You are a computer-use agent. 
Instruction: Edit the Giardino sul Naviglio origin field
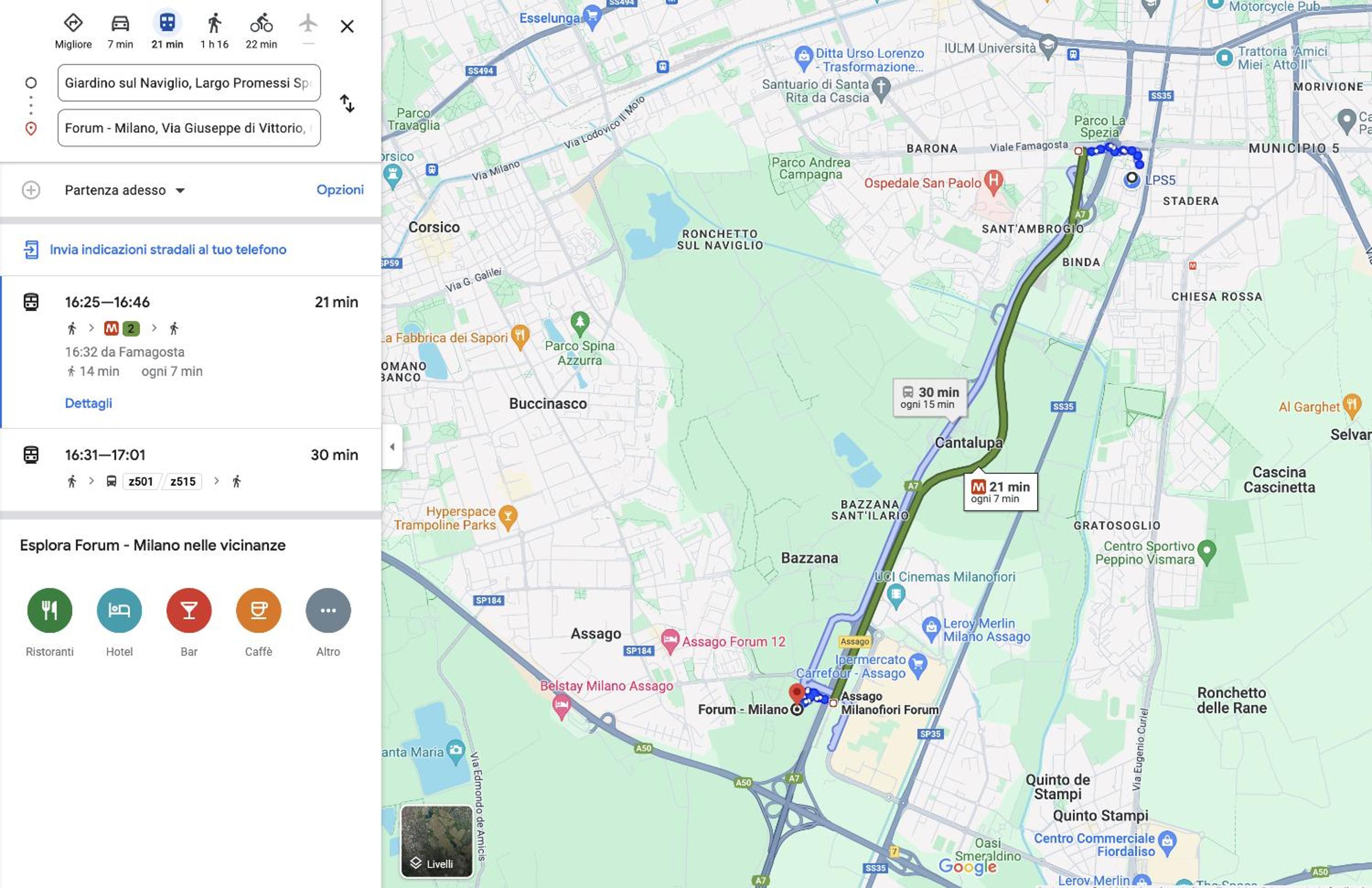tap(189, 83)
